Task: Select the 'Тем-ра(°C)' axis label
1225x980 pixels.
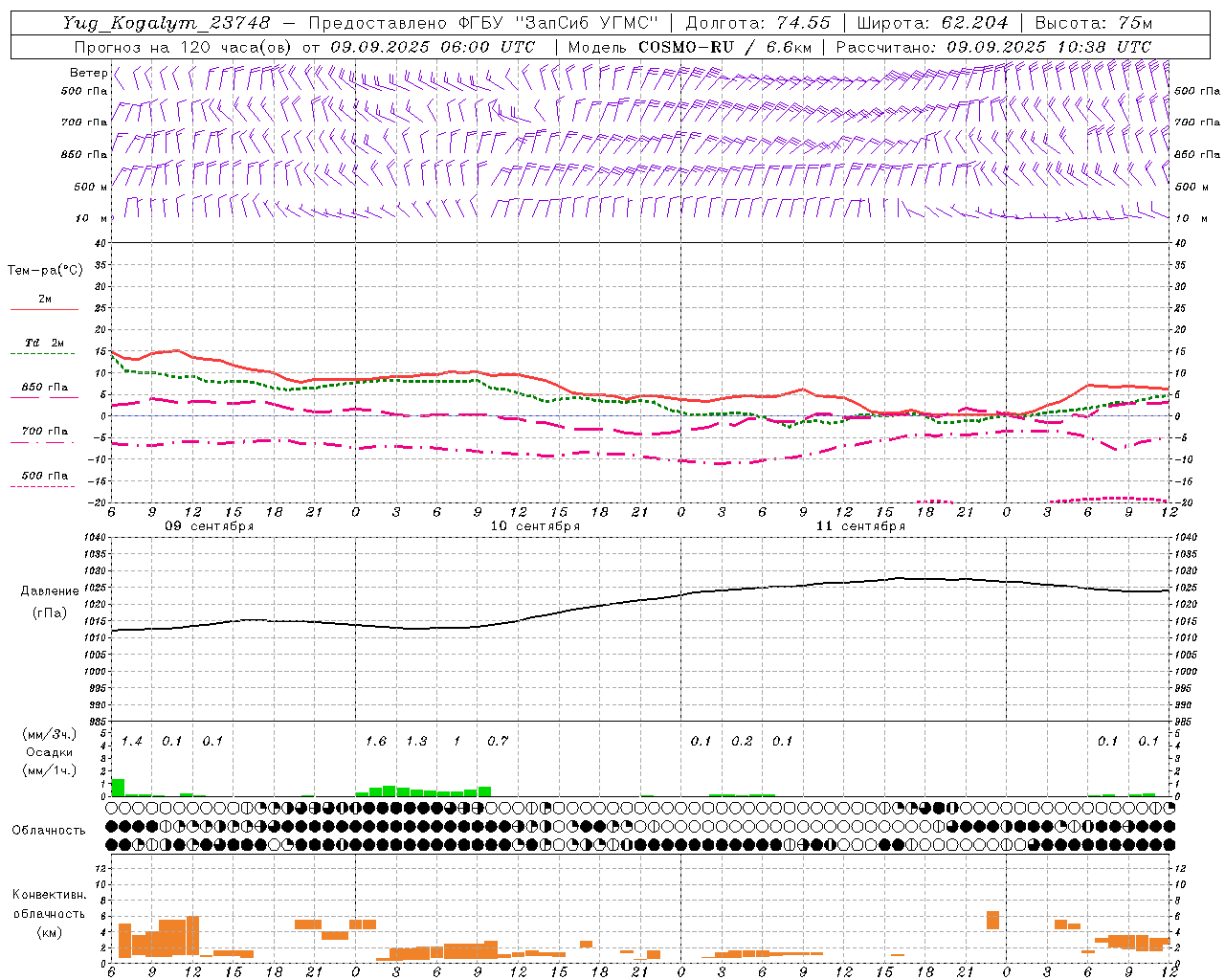Action: click(45, 271)
